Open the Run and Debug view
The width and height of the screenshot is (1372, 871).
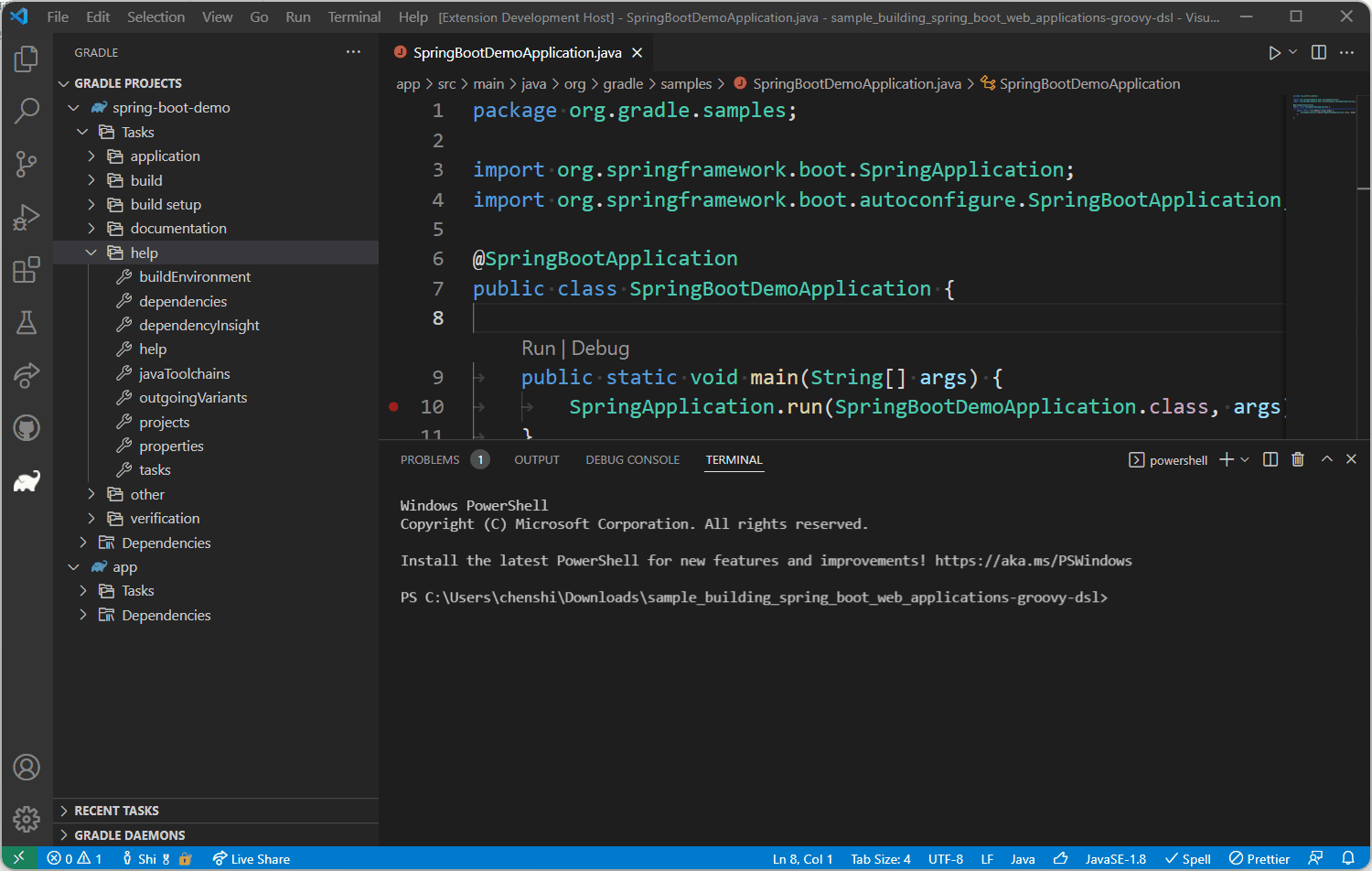[x=27, y=217]
